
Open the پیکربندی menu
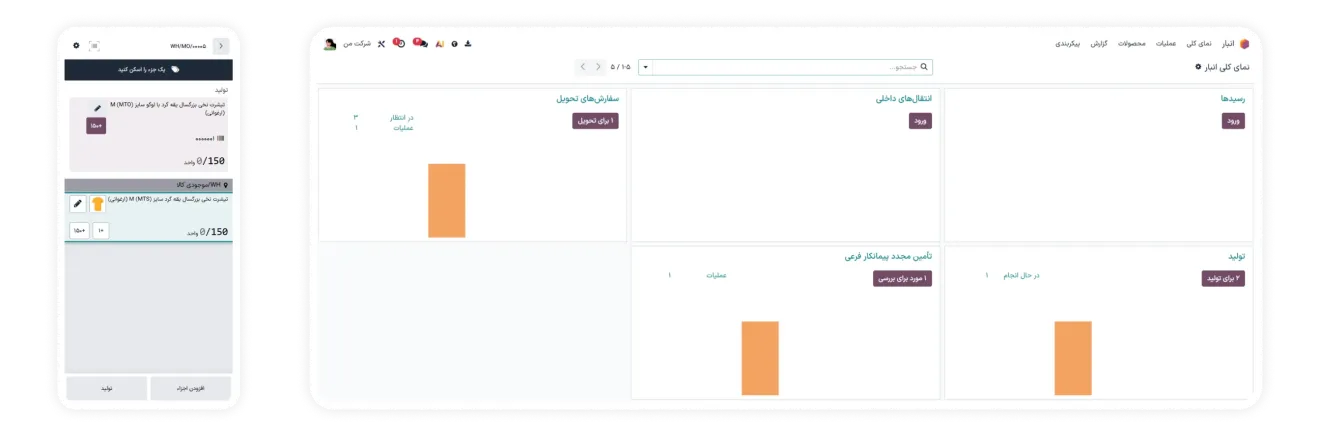coord(1068,44)
